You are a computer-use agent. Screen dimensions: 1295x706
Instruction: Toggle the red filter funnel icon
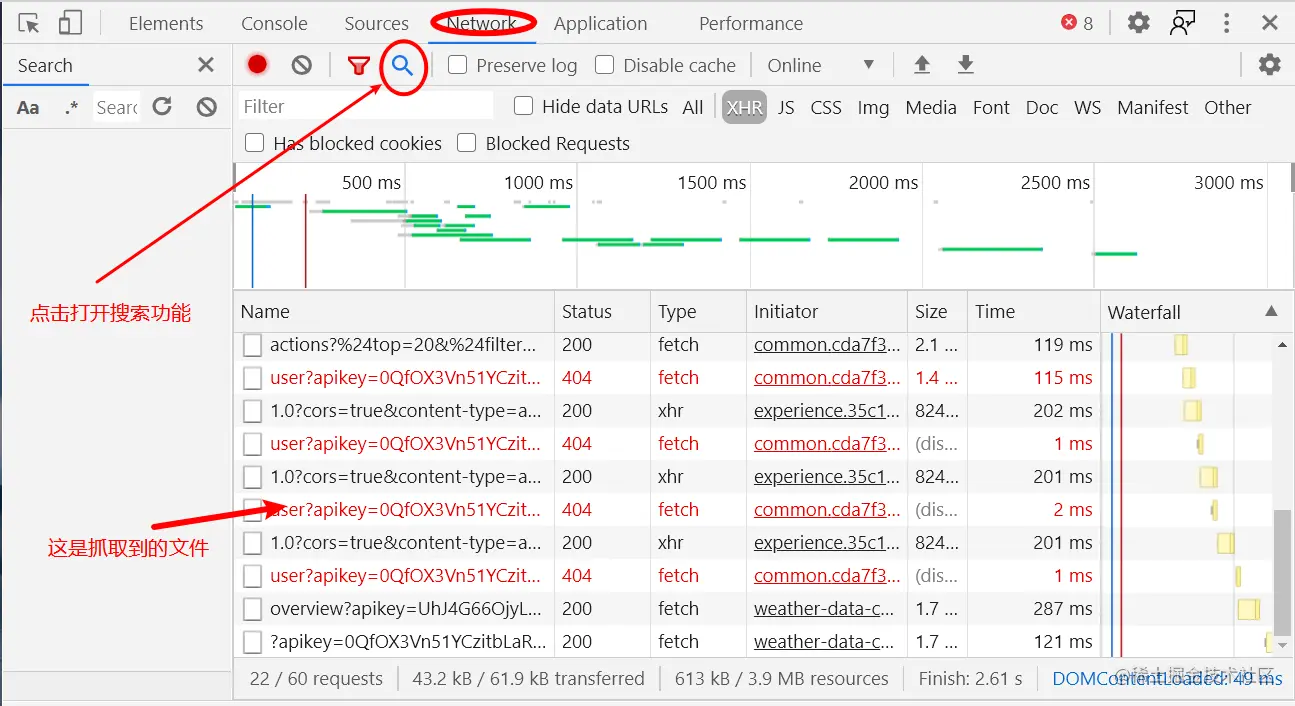tap(358, 66)
